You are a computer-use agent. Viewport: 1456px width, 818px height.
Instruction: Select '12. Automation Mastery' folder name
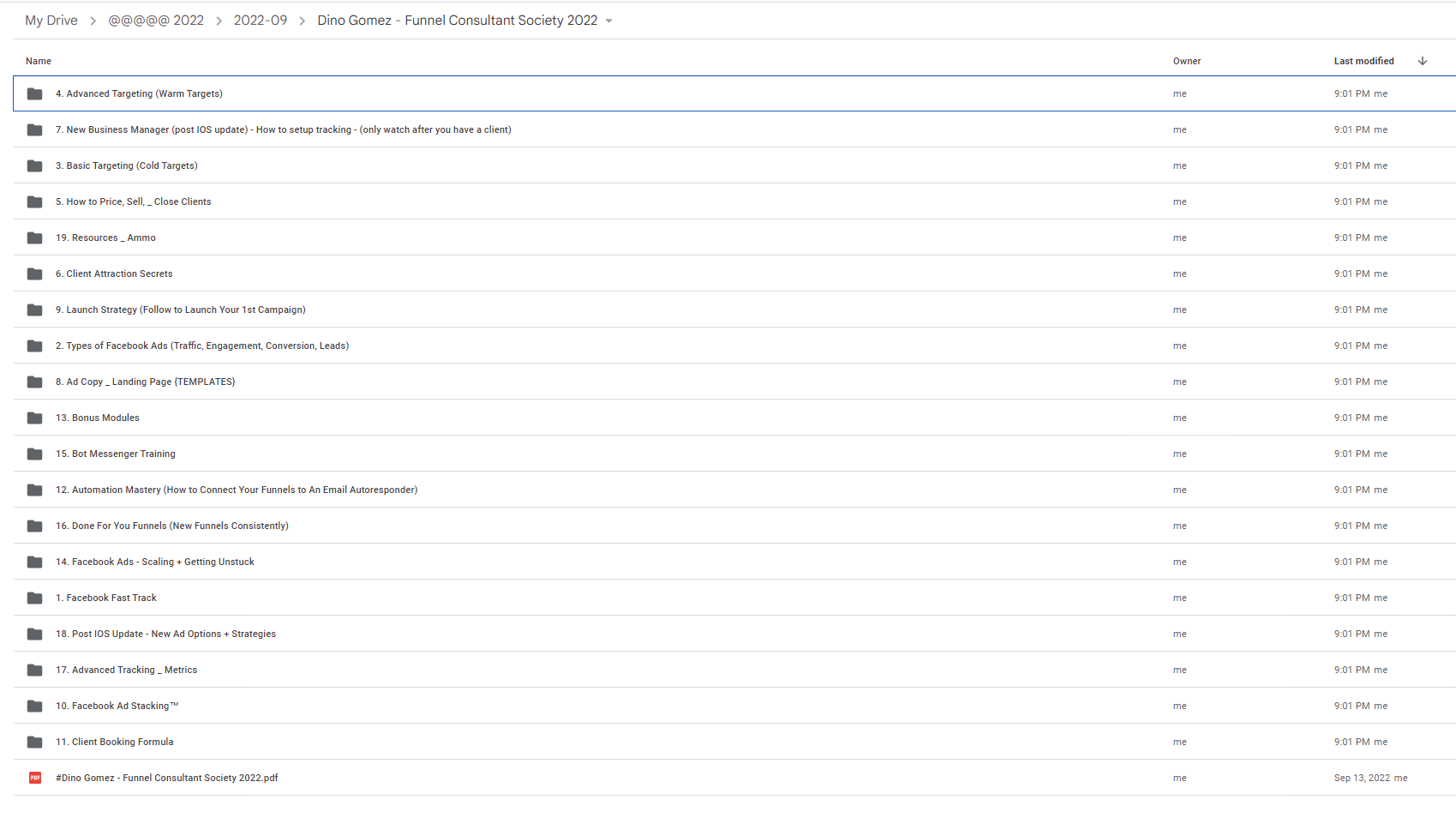pos(237,490)
